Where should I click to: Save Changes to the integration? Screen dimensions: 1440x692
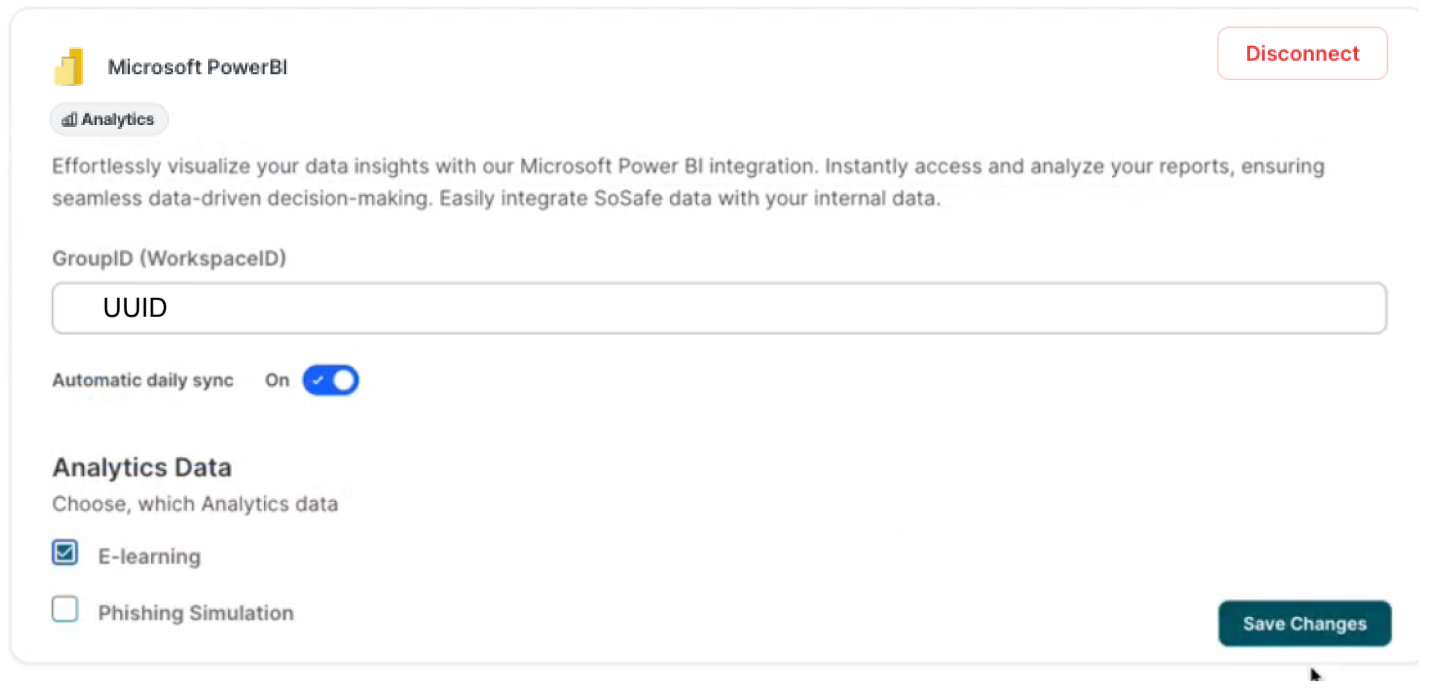[1304, 624]
